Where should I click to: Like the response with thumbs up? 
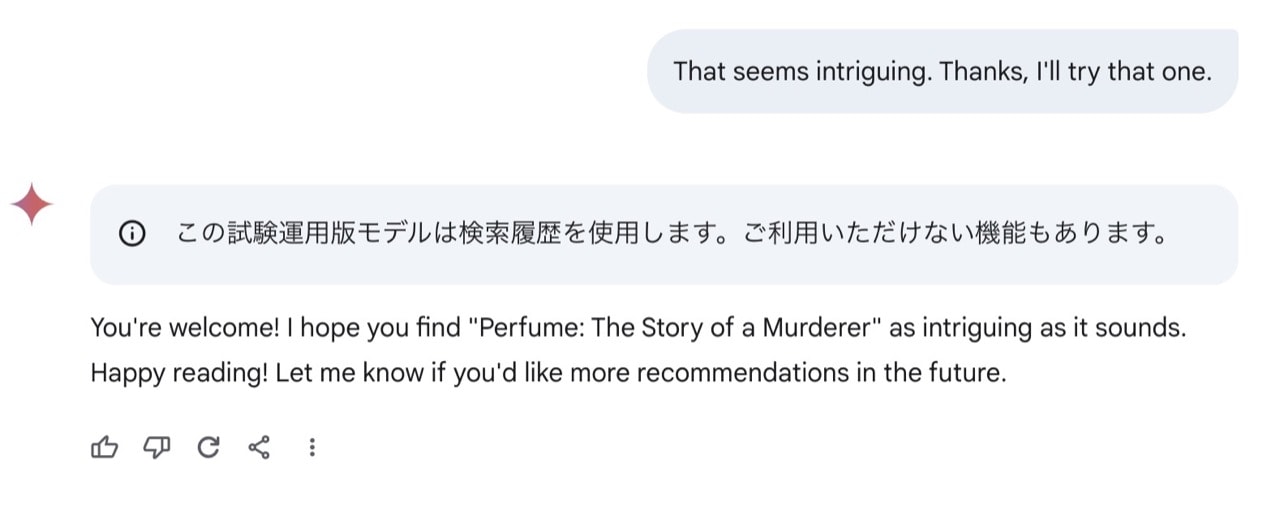[104, 448]
